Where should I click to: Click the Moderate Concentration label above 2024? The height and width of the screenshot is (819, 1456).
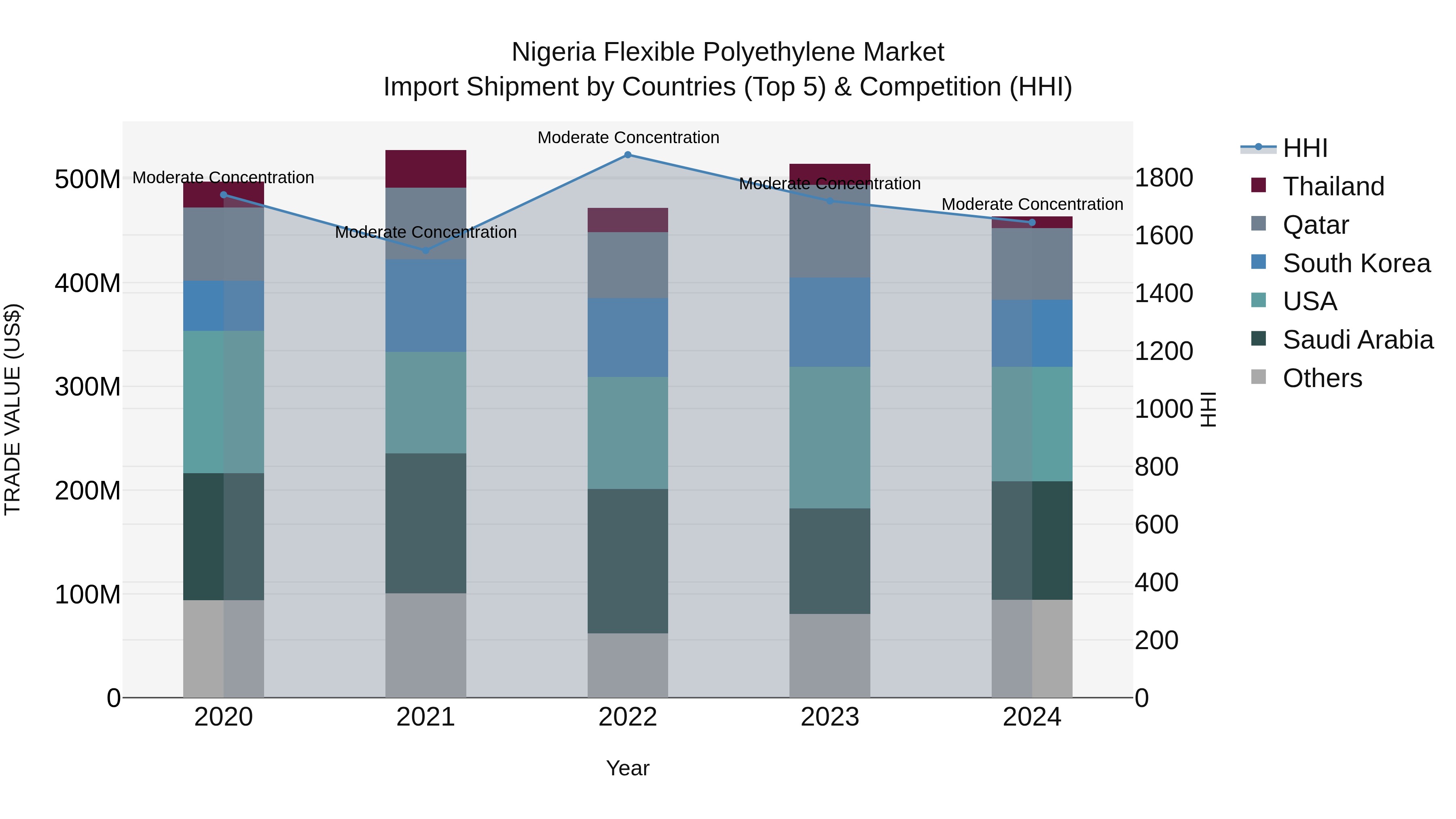pos(1033,204)
